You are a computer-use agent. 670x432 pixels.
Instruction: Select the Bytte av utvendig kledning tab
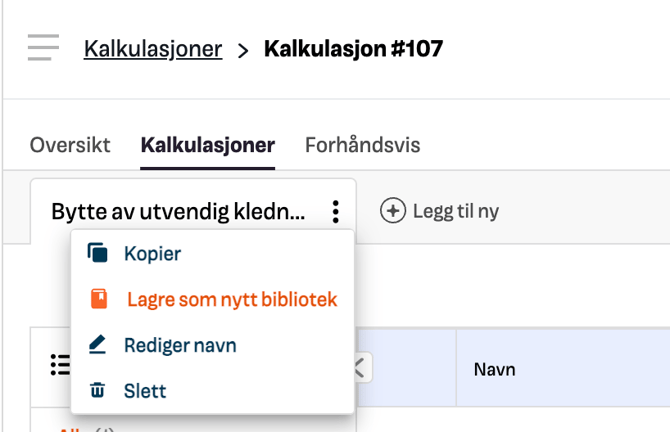(x=178, y=211)
